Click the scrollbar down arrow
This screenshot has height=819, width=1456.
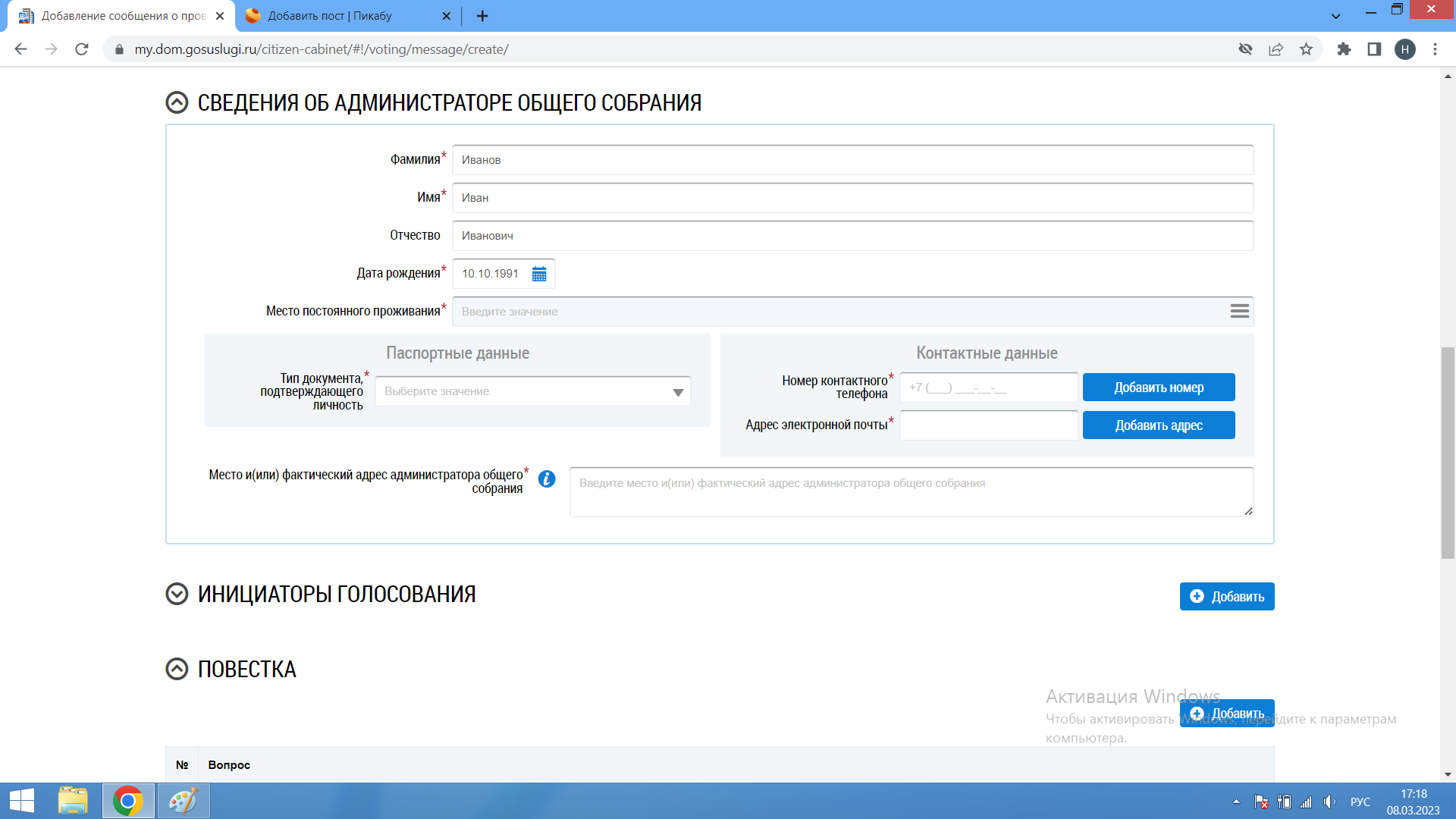pos(1448,774)
